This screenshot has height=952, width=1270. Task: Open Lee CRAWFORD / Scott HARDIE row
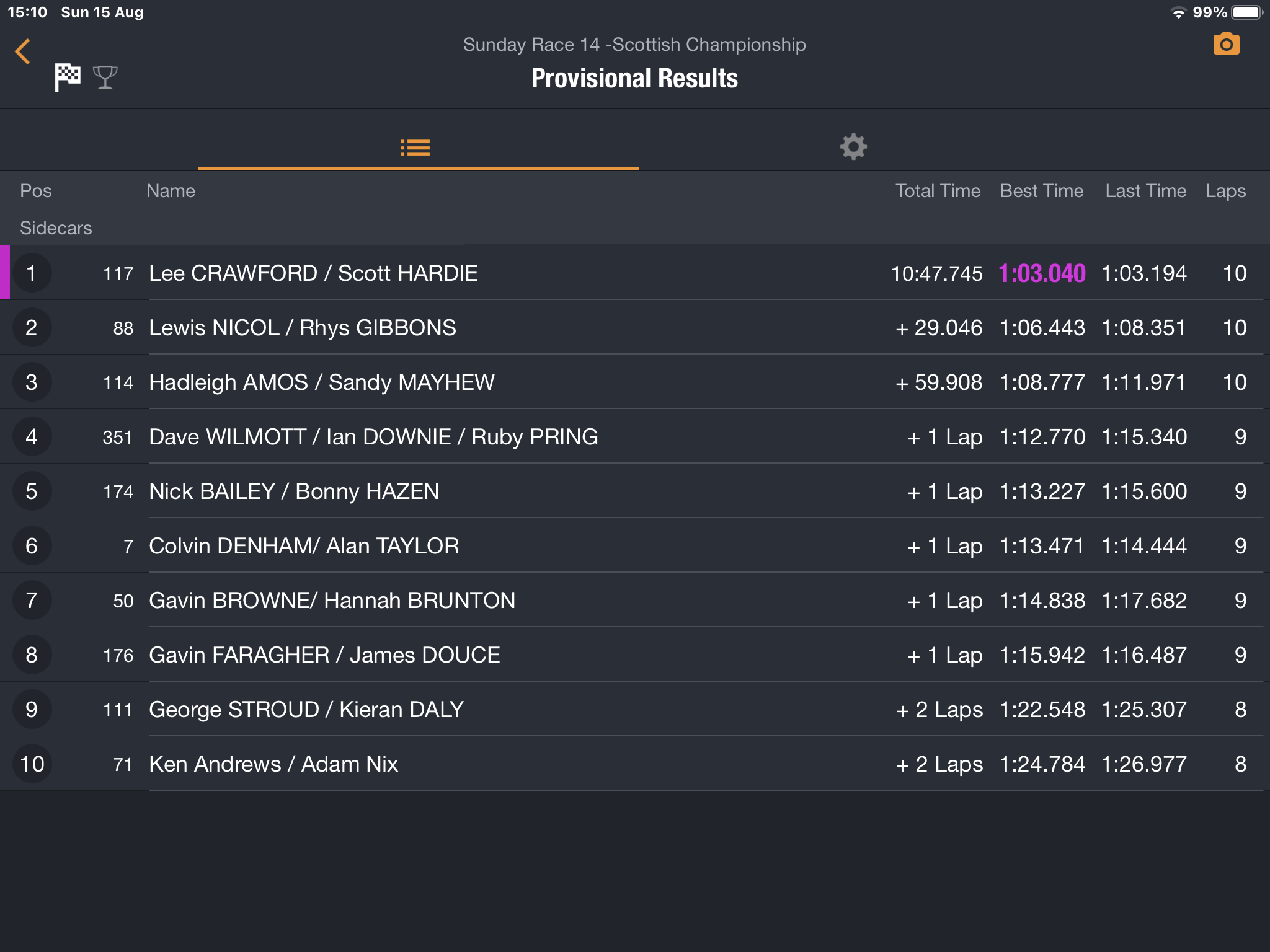[313, 273]
